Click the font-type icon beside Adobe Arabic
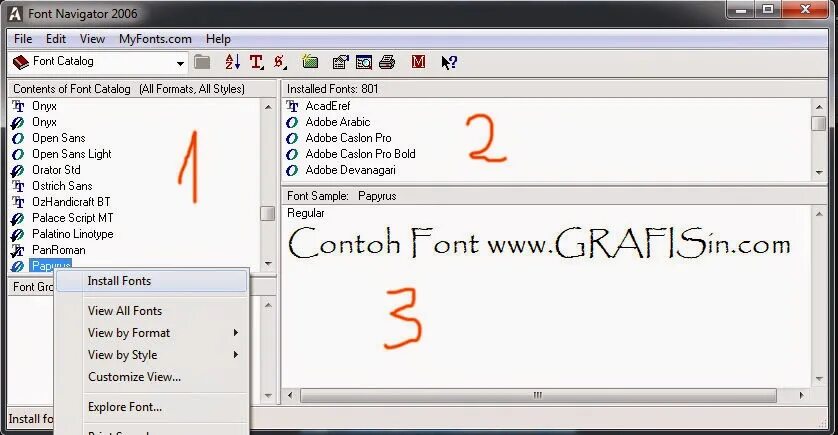Image resolution: width=838 pixels, height=435 pixels. tap(292, 122)
